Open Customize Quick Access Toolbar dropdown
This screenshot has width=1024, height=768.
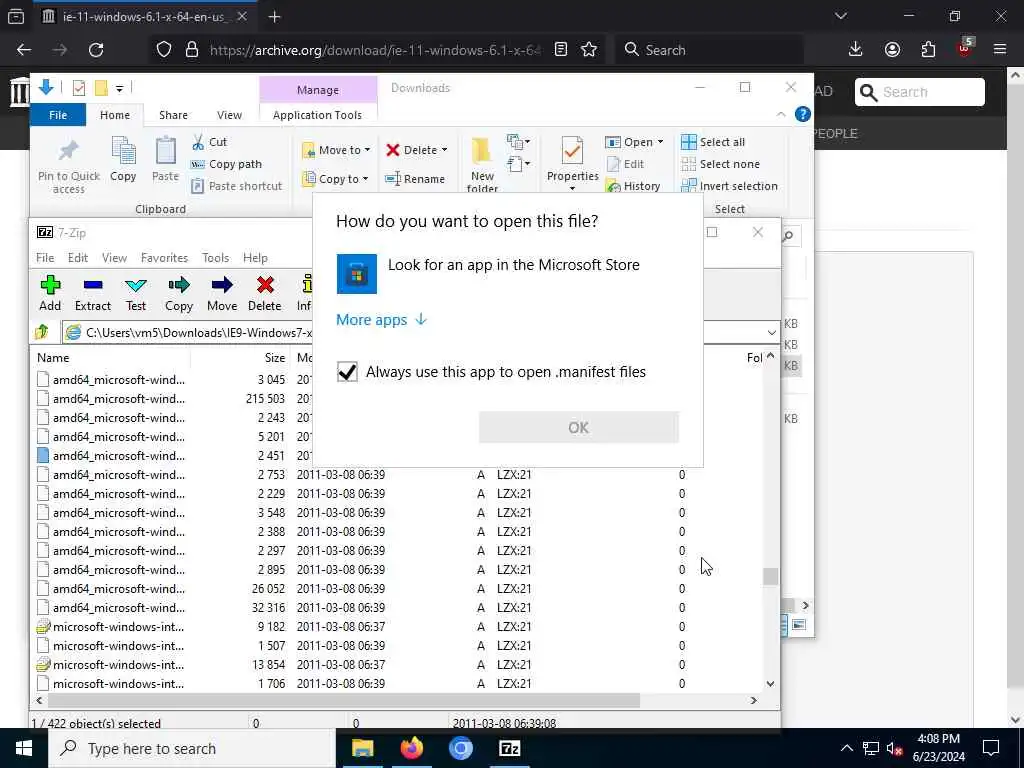click(120, 88)
